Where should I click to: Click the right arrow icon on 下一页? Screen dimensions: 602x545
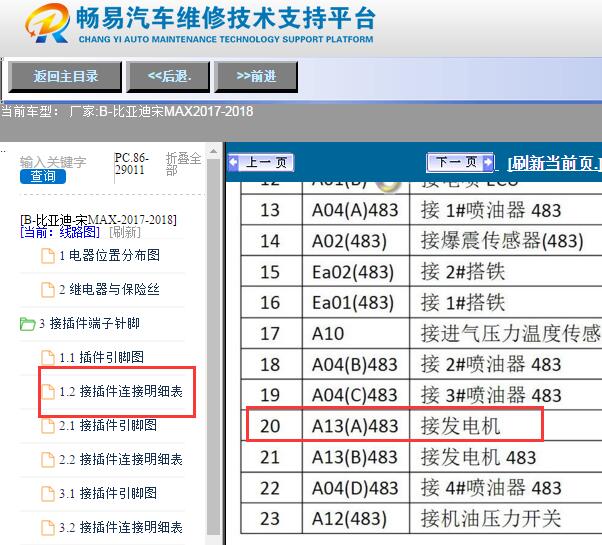[x=488, y=162]
